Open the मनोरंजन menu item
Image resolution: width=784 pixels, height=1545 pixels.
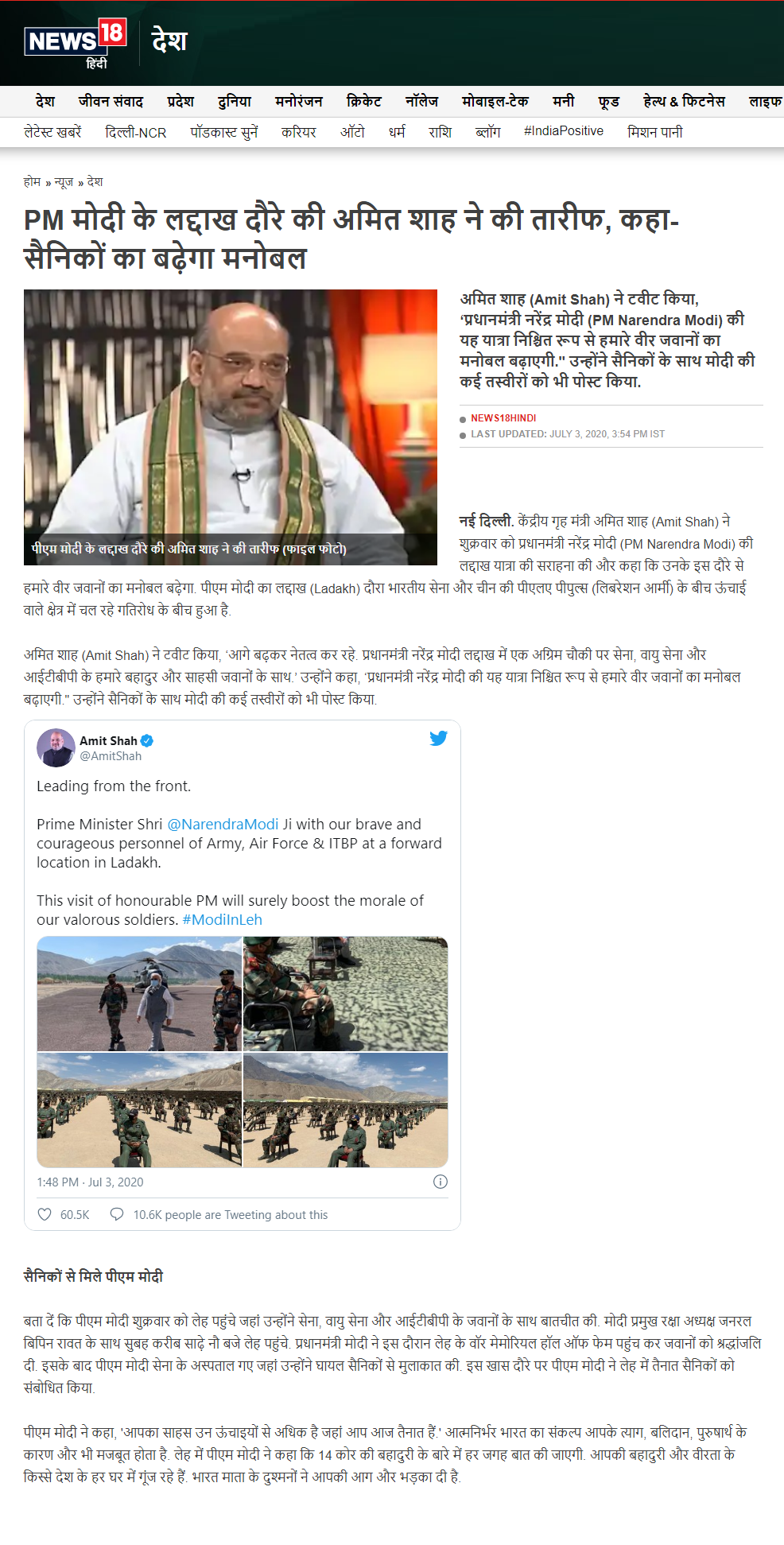point(299,101)
